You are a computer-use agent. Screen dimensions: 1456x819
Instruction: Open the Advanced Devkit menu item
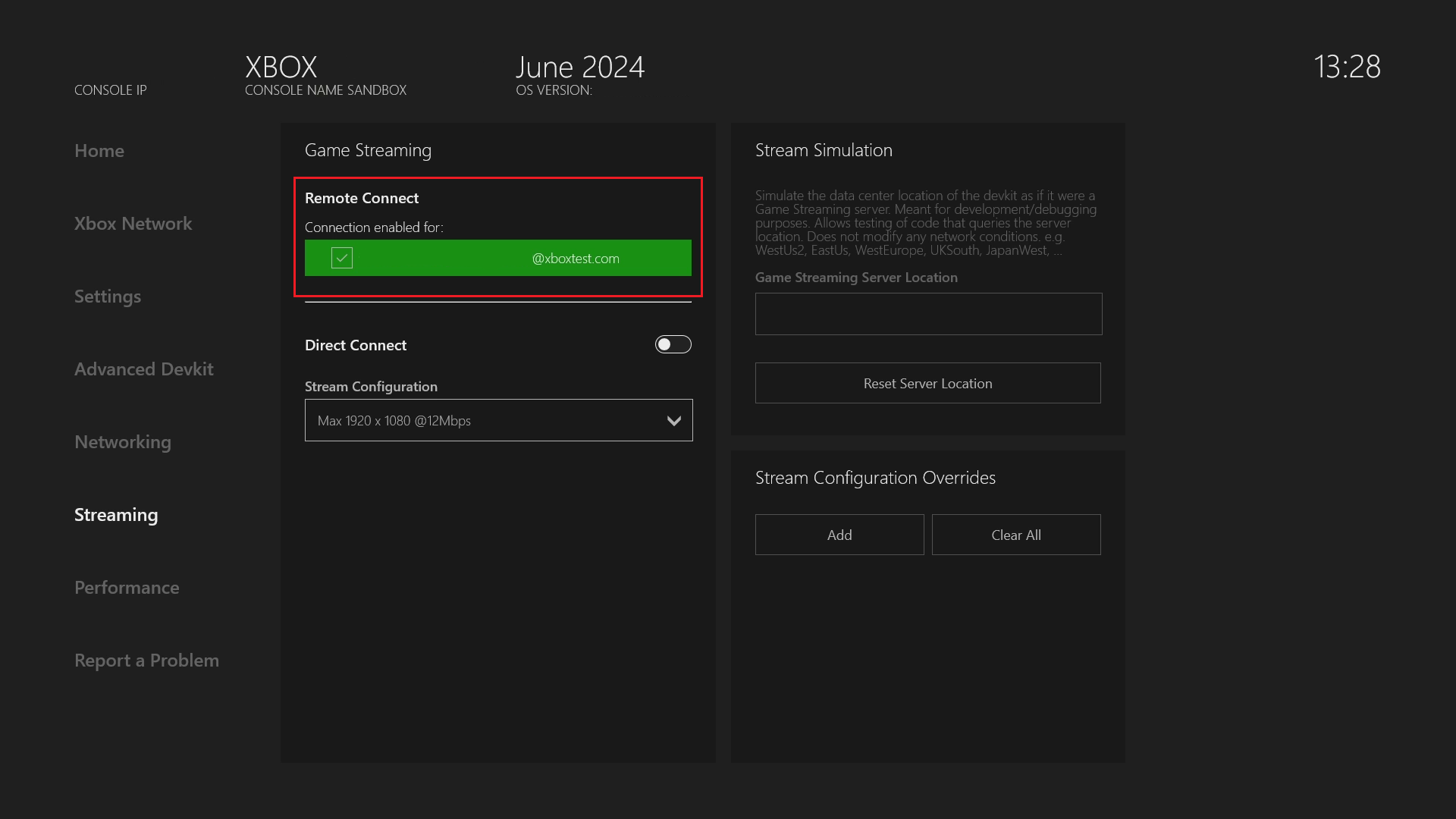(144, 368)
